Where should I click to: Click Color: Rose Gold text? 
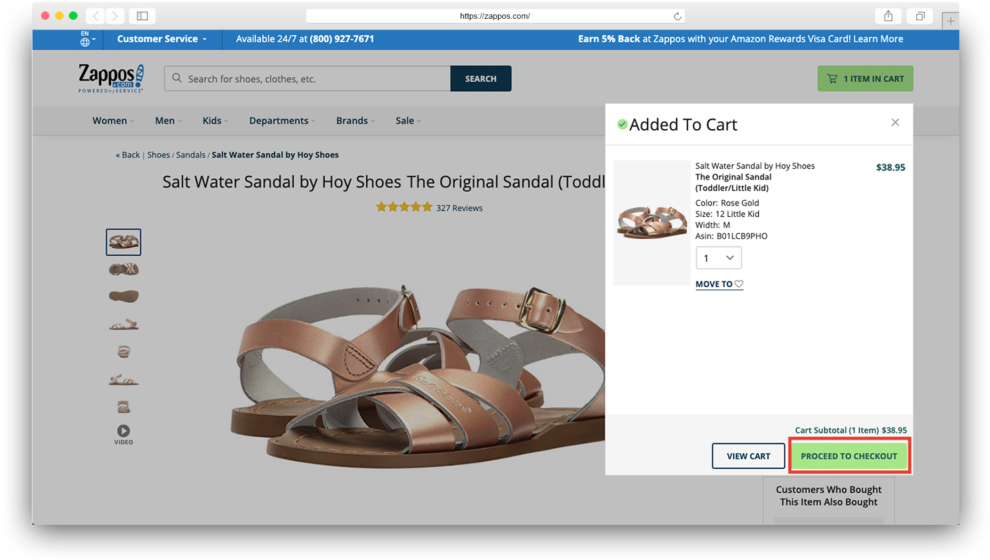(x=727, y=203)
